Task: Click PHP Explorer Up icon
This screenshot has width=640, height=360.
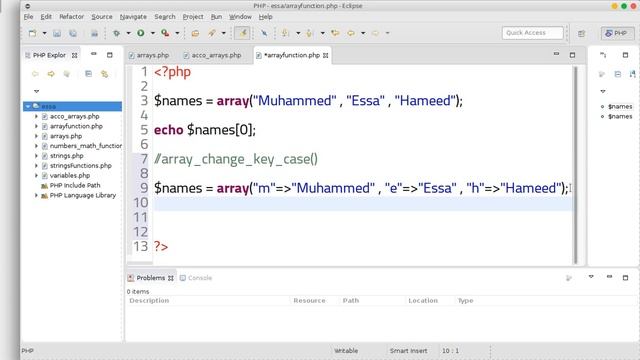Action: (x=67, y=74)
